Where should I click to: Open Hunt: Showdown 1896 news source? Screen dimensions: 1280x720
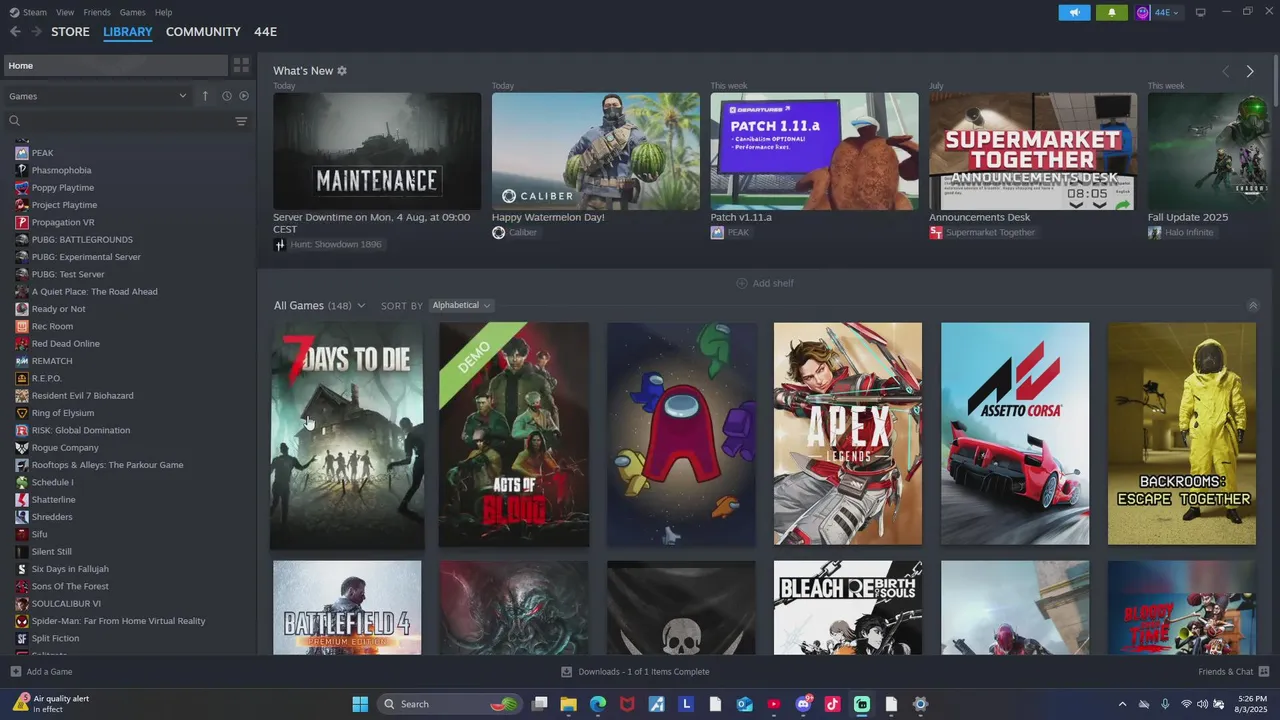tap(335, 244)
